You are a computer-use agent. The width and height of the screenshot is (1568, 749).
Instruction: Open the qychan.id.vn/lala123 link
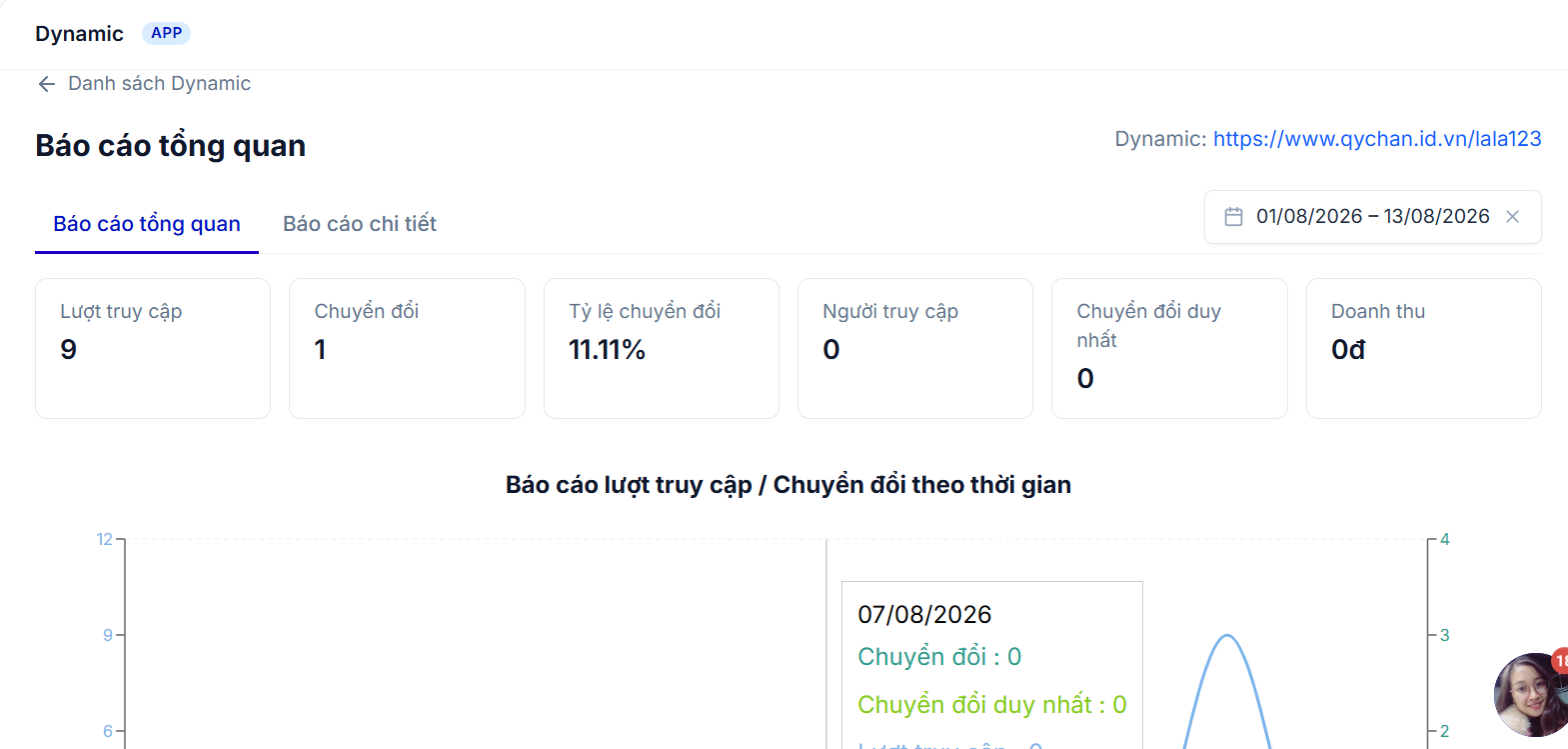1377,139
